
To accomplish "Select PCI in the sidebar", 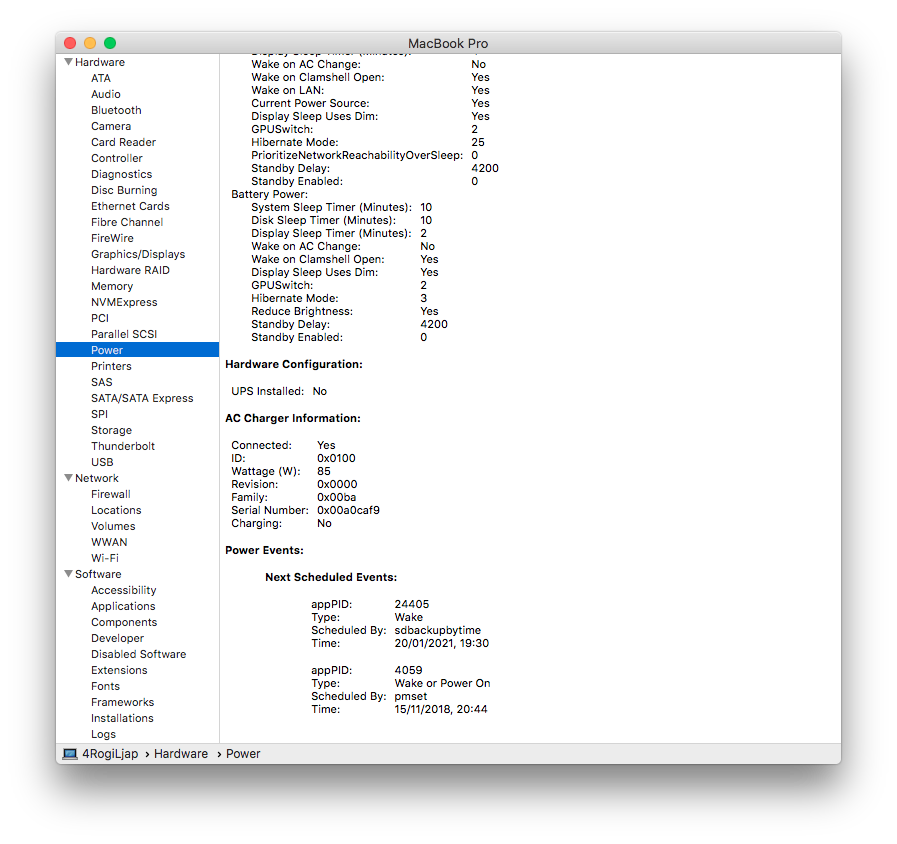I will (x=100, y=319).
